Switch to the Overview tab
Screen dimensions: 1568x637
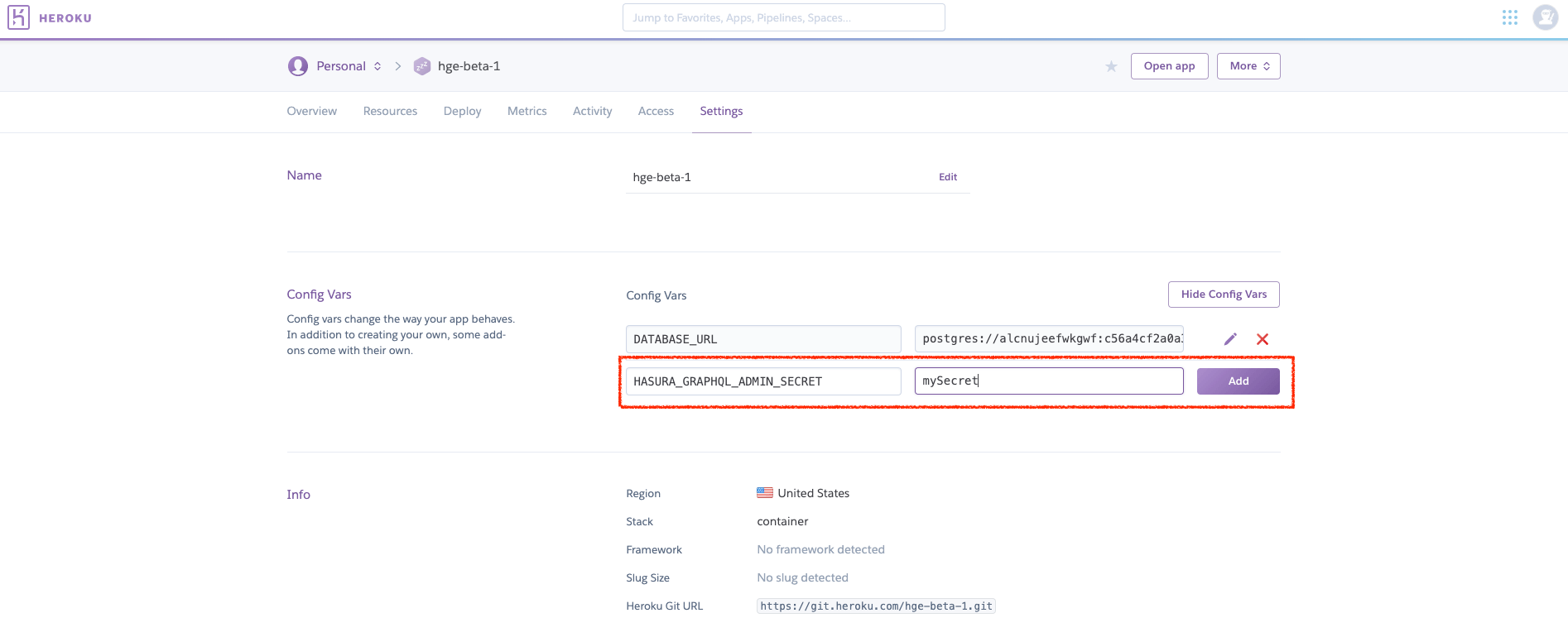[311, 112]
